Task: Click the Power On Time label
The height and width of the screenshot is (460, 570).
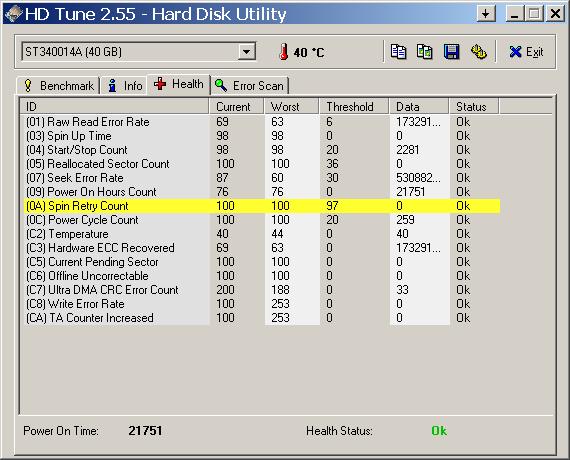Action: pos(61,431)
